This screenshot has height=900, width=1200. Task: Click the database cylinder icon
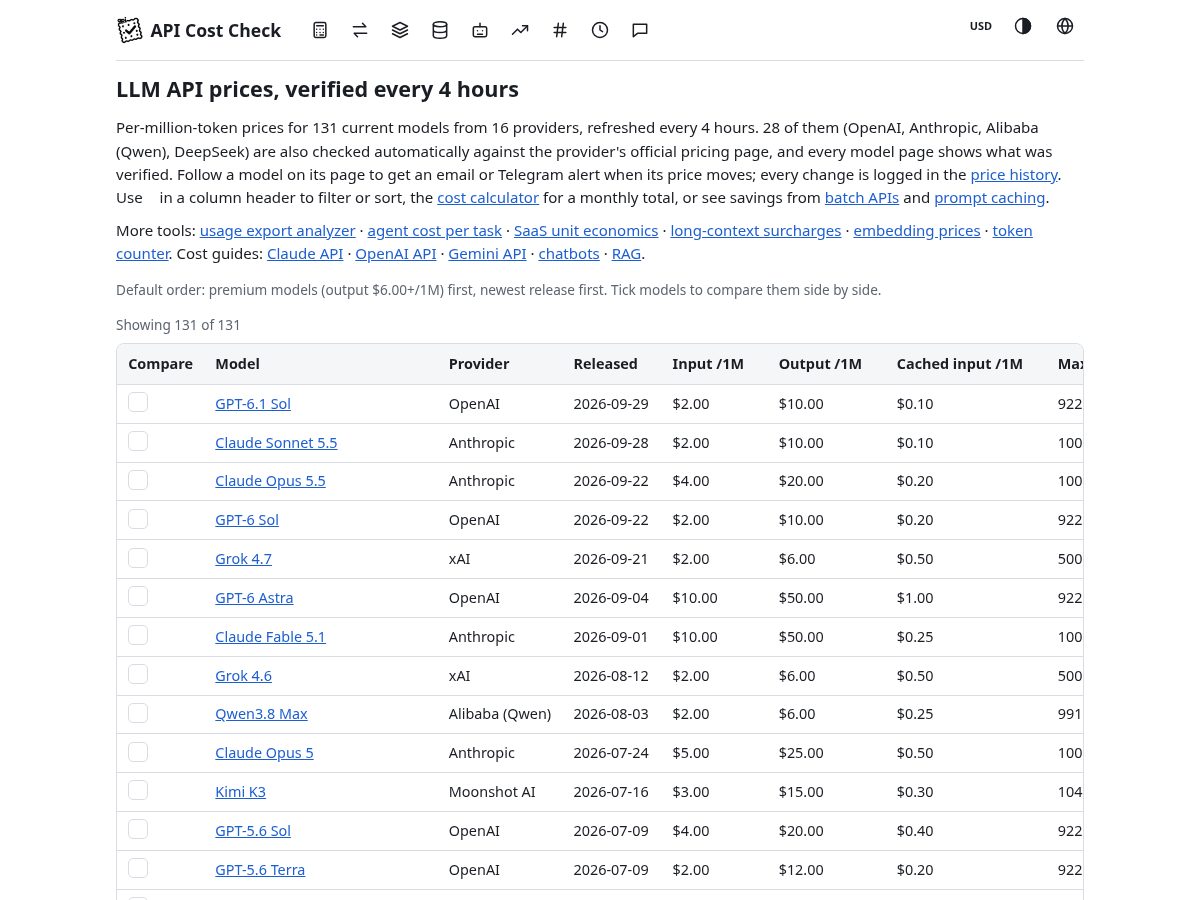click(x=440, y=30)
